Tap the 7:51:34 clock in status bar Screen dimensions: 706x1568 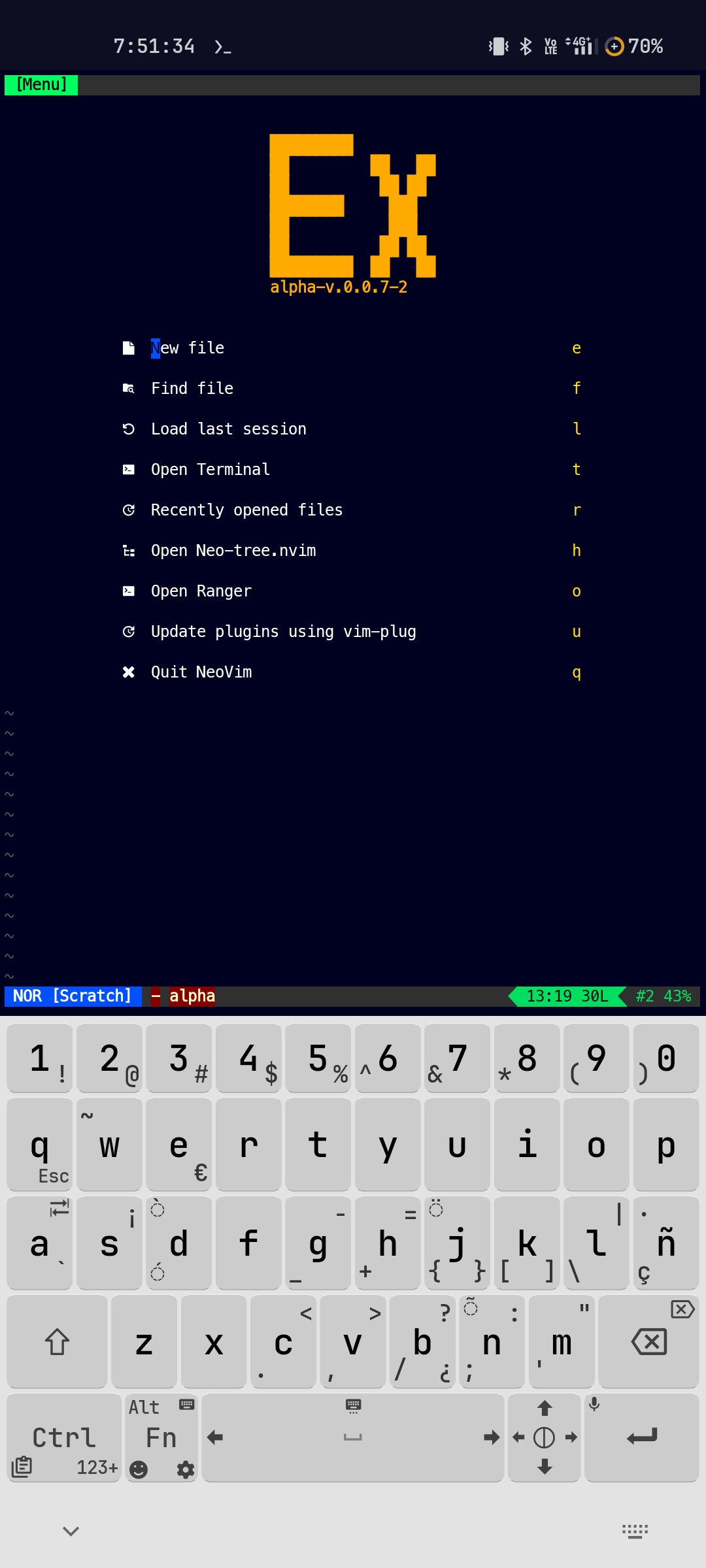pos(154,46)
